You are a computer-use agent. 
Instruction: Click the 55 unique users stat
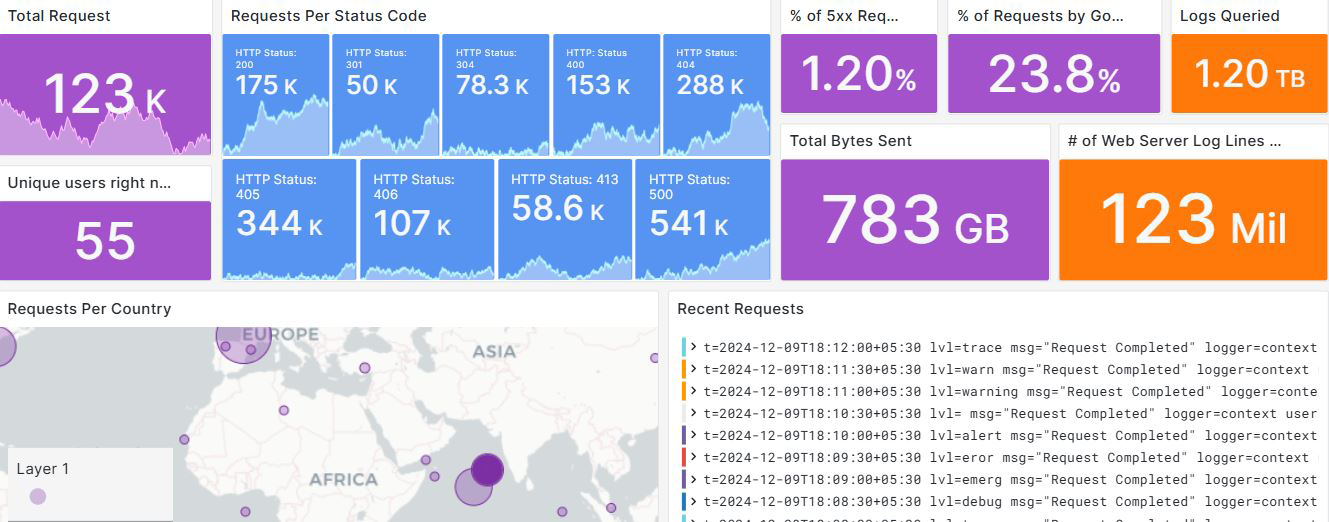105,241
